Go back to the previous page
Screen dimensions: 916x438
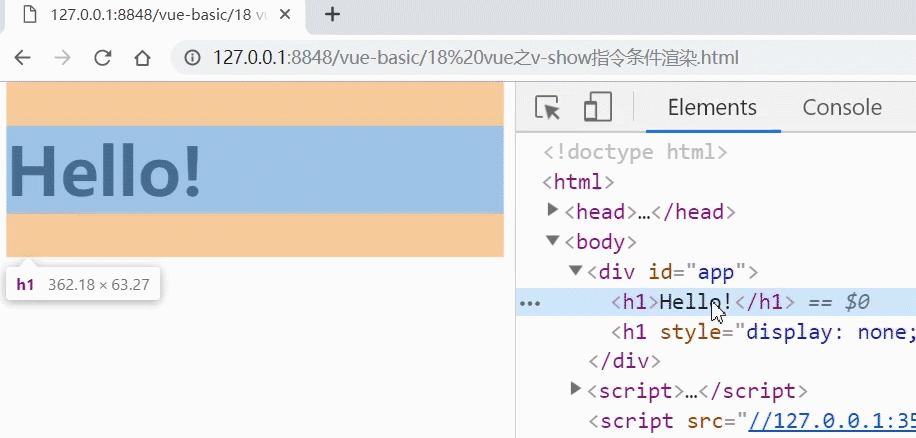tap(23, 58)
